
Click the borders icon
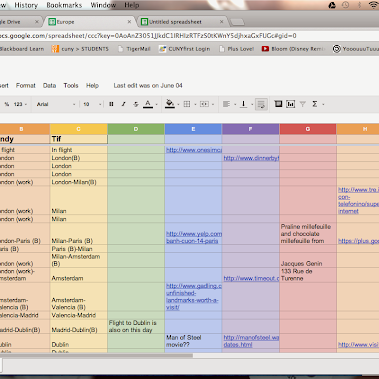(x=187, y=104)
